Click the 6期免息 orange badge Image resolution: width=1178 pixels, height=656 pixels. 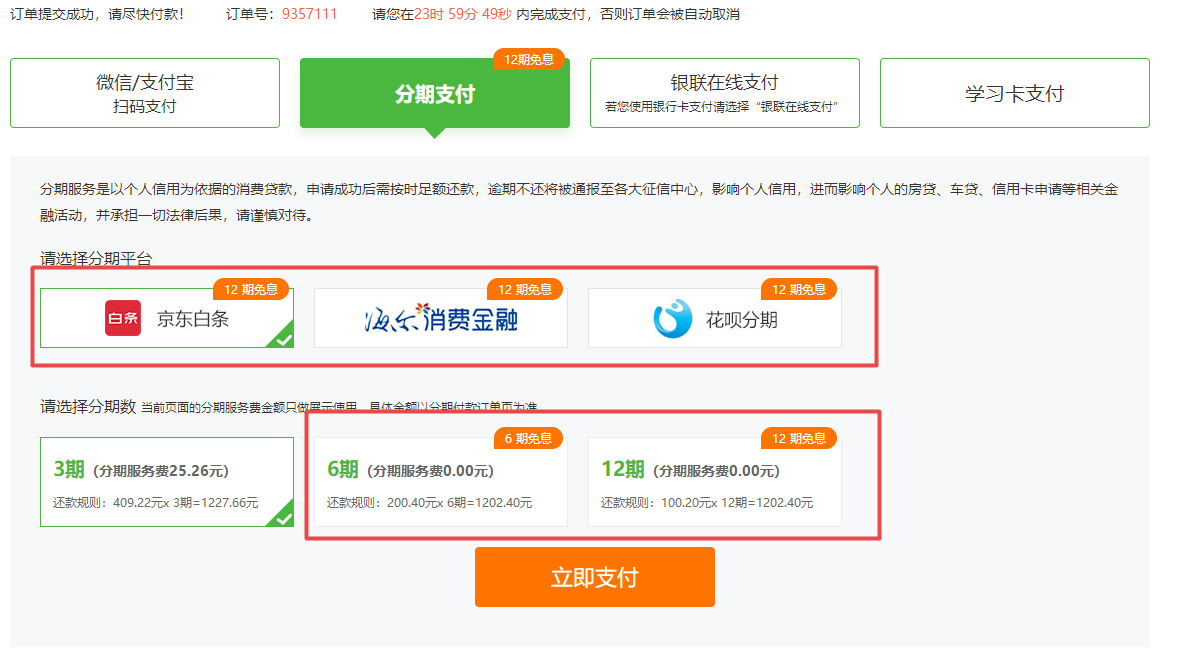click(x=528, y=438)
